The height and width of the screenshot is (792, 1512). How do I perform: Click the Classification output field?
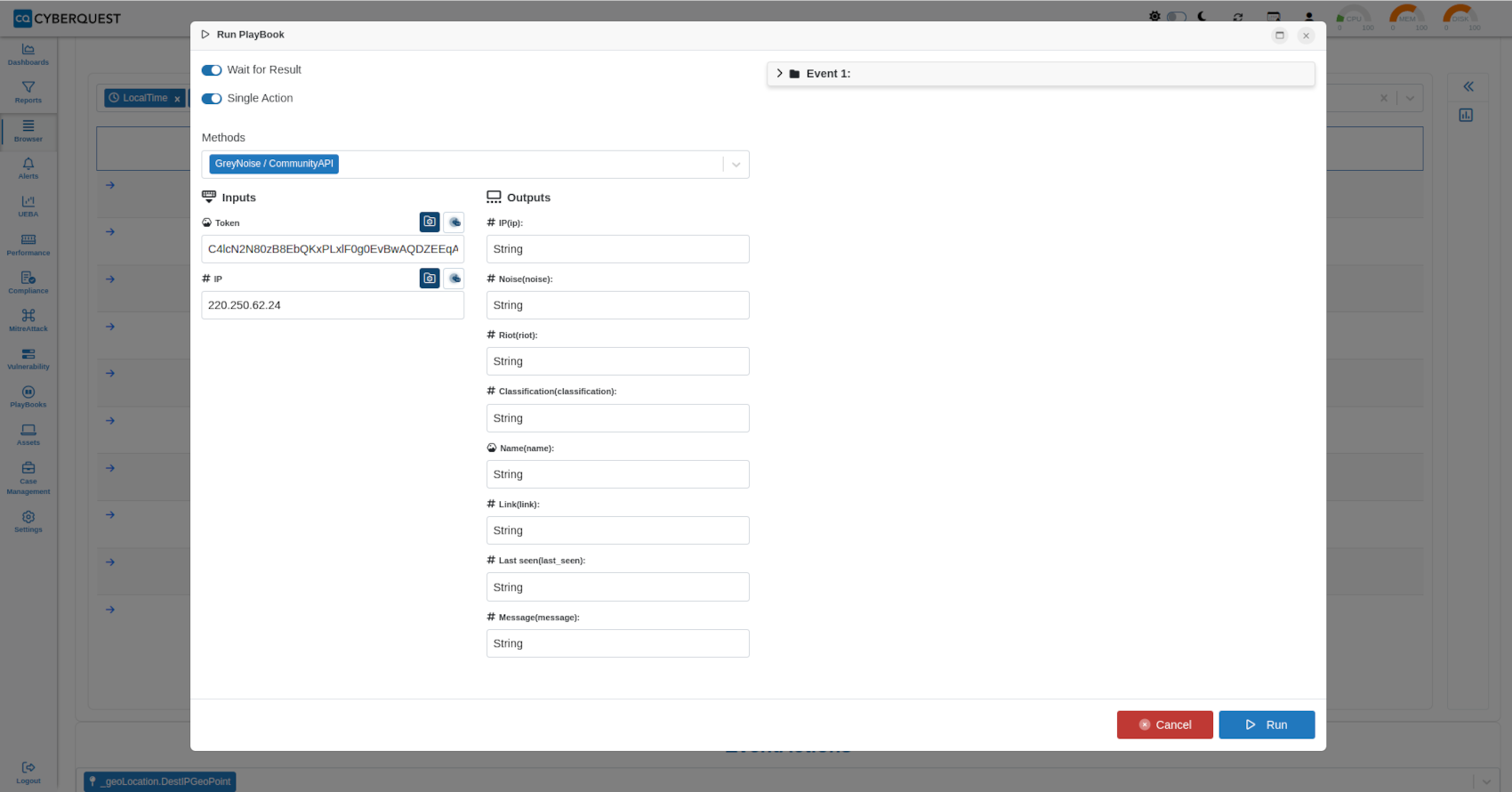click(618, 418)
